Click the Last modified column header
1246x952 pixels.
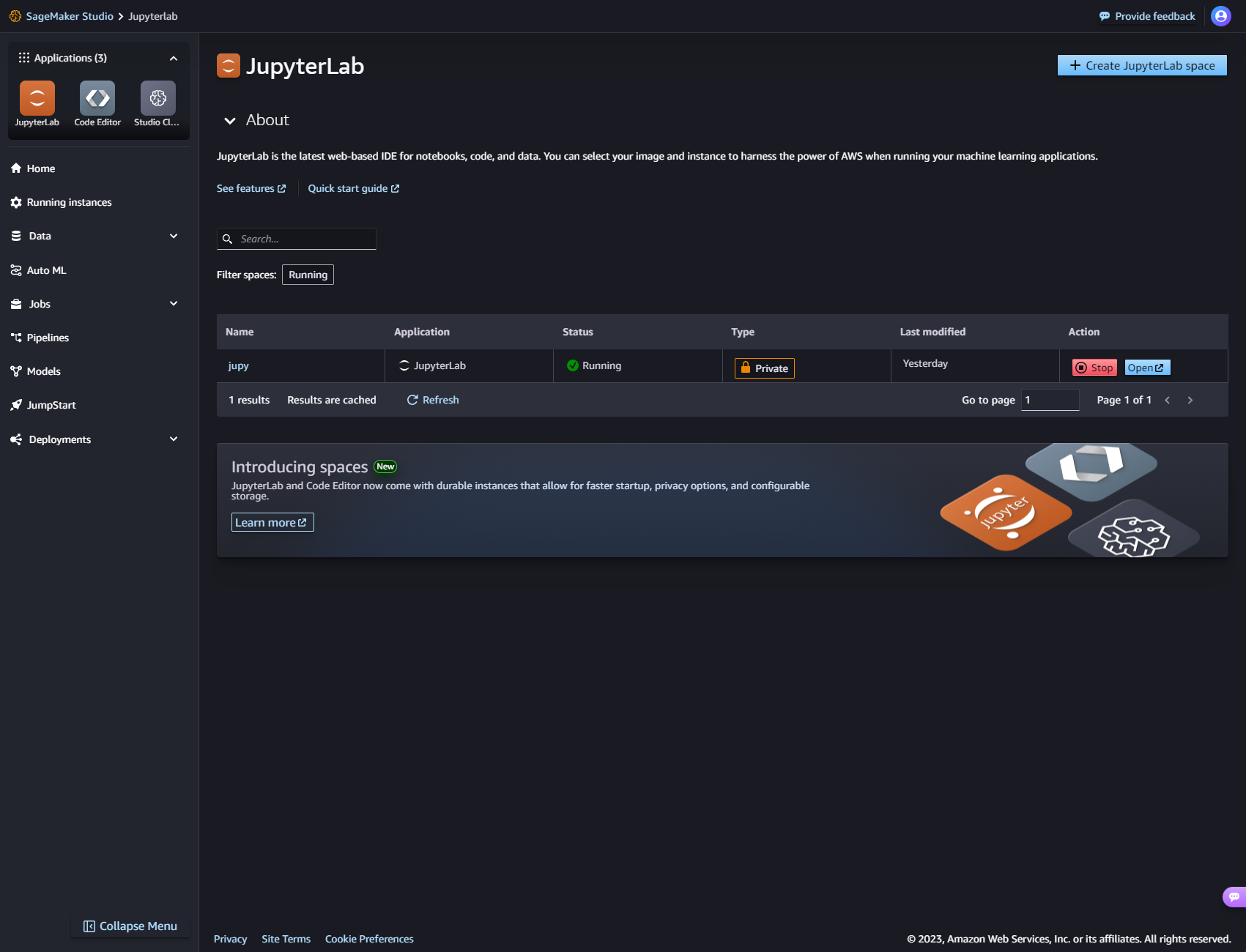[932, 332]
